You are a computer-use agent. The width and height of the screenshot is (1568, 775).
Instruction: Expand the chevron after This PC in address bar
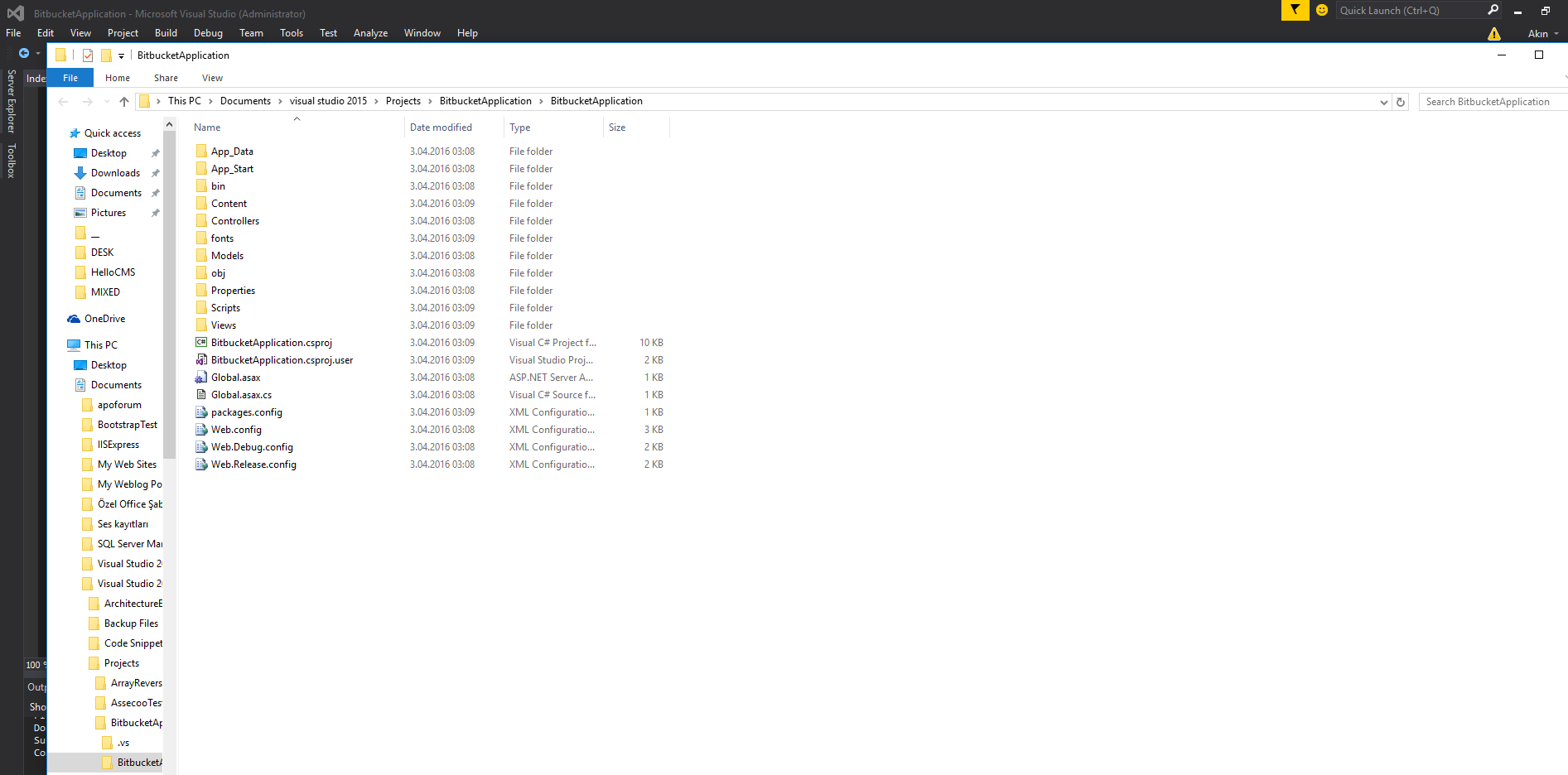[210, 101]
